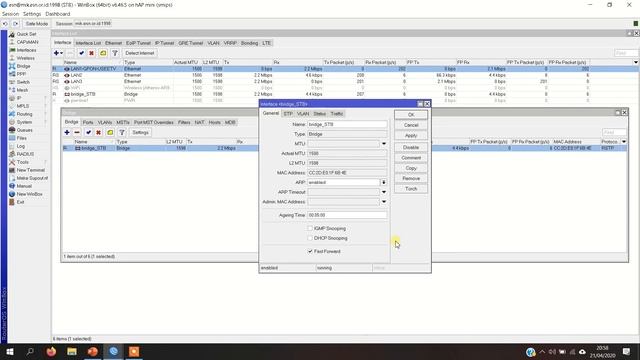The width and height of the screenshot is (640, 360).
Task: Click Apply in the bridge dialog
Action: pyautogui.click(x=411, y=136)
